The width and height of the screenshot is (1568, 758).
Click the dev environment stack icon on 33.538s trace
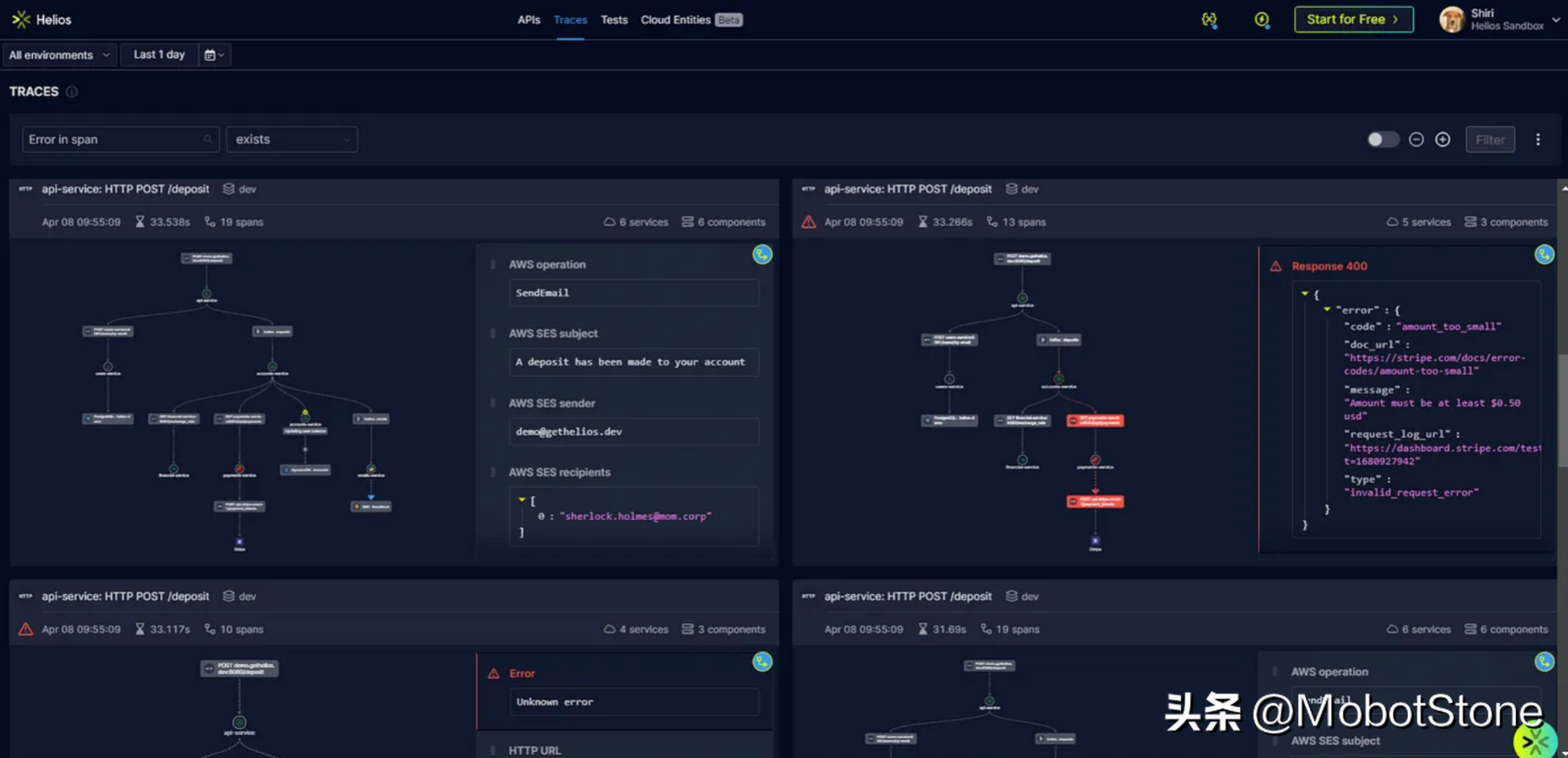click(x=229, y=189)
